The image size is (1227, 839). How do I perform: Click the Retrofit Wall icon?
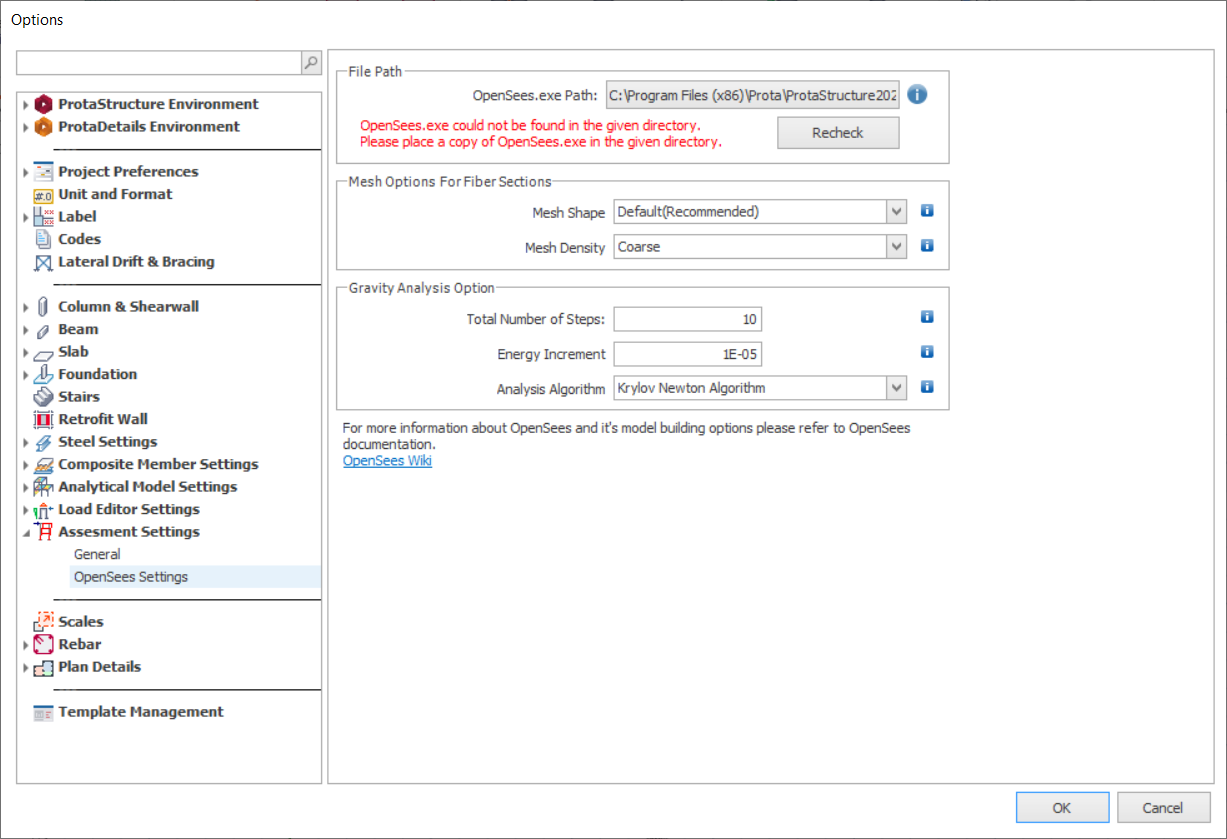pos(42,419)
